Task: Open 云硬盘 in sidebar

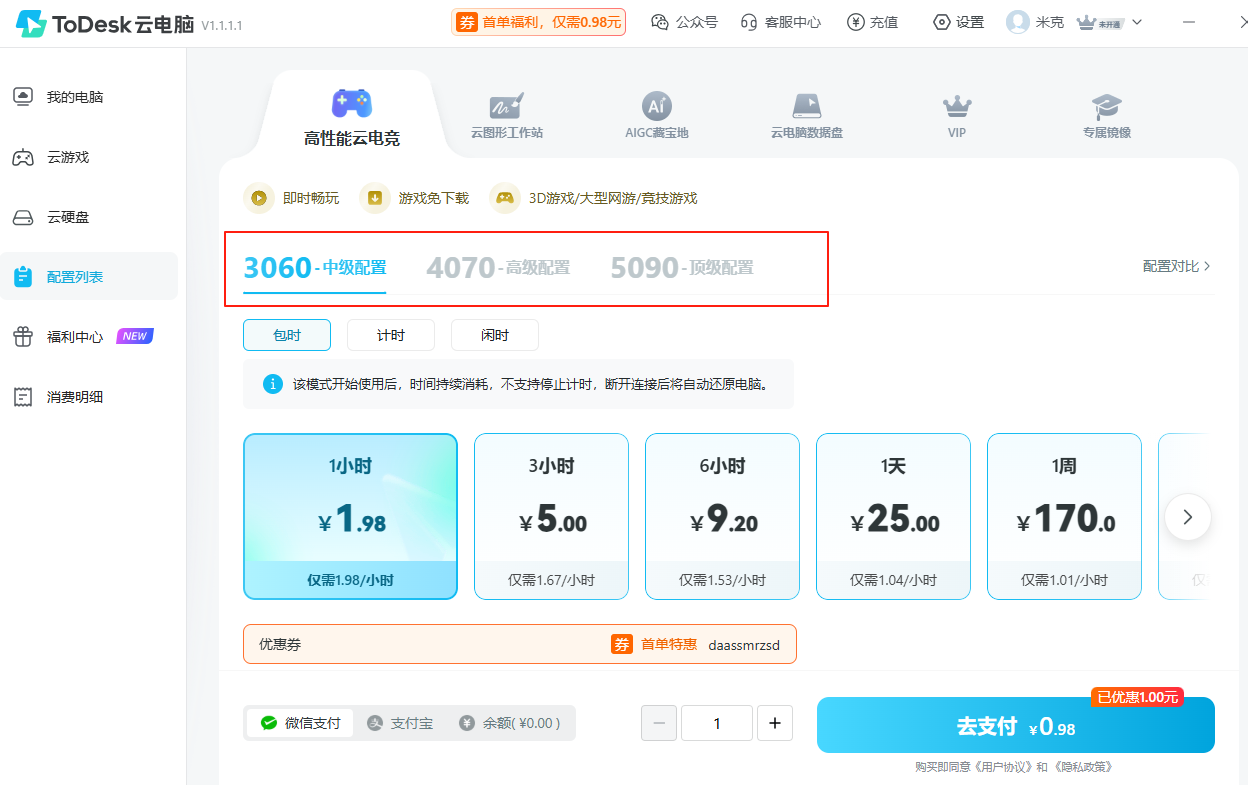Action: click(x=89, y=217)
